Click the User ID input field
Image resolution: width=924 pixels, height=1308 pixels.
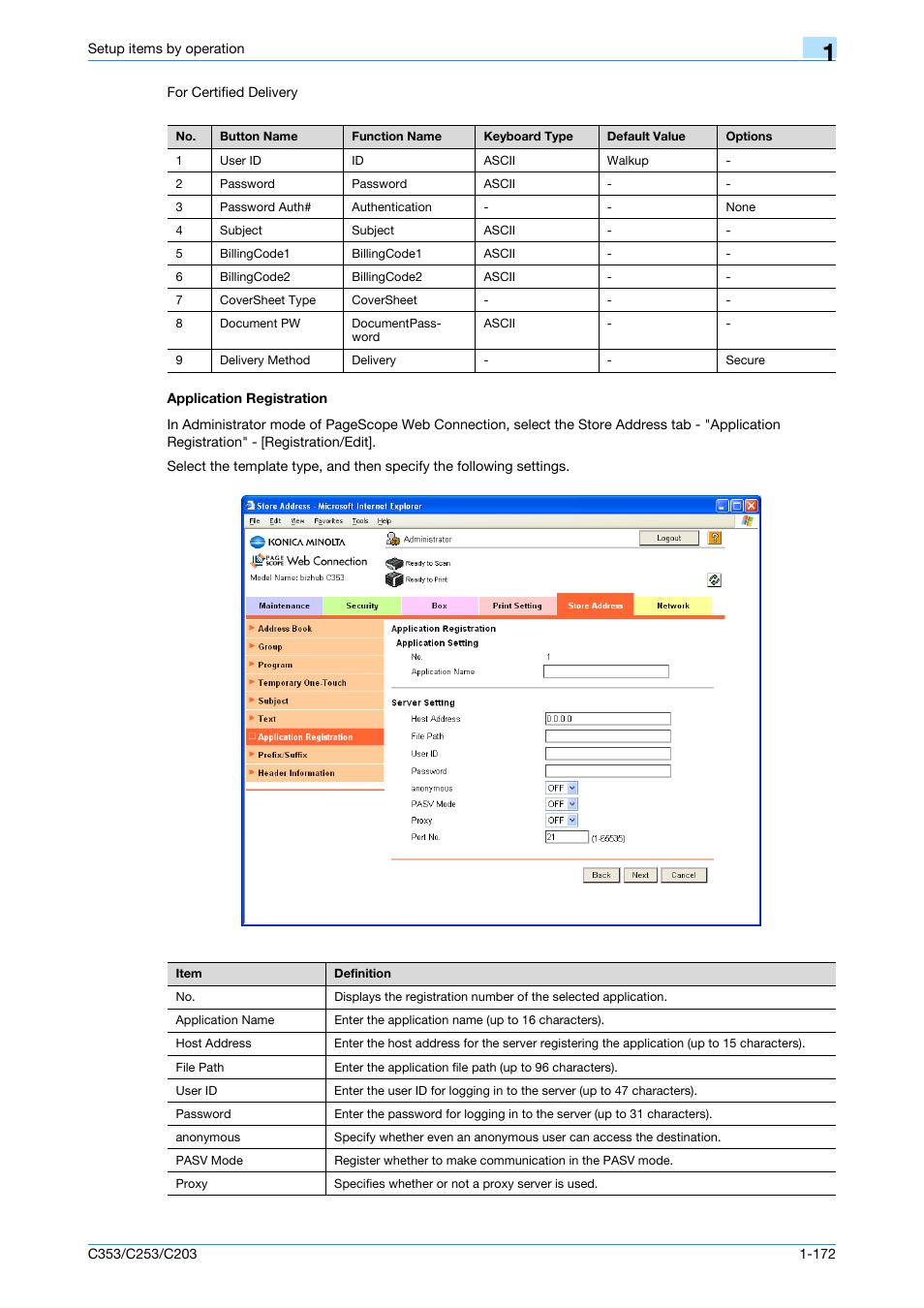coord(608,754)
